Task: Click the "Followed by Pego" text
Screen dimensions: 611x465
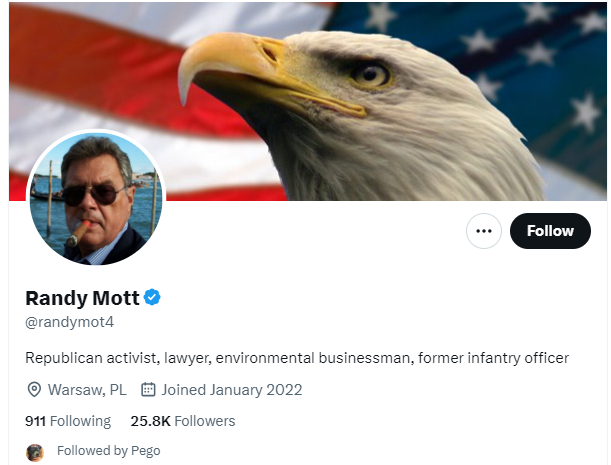Action: click(x=108, y=451)
